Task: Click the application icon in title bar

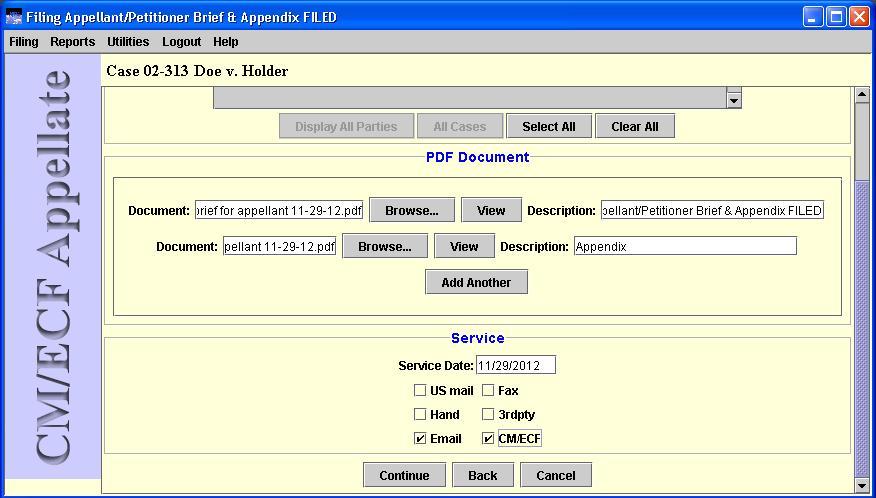Action: click(13, 17)
